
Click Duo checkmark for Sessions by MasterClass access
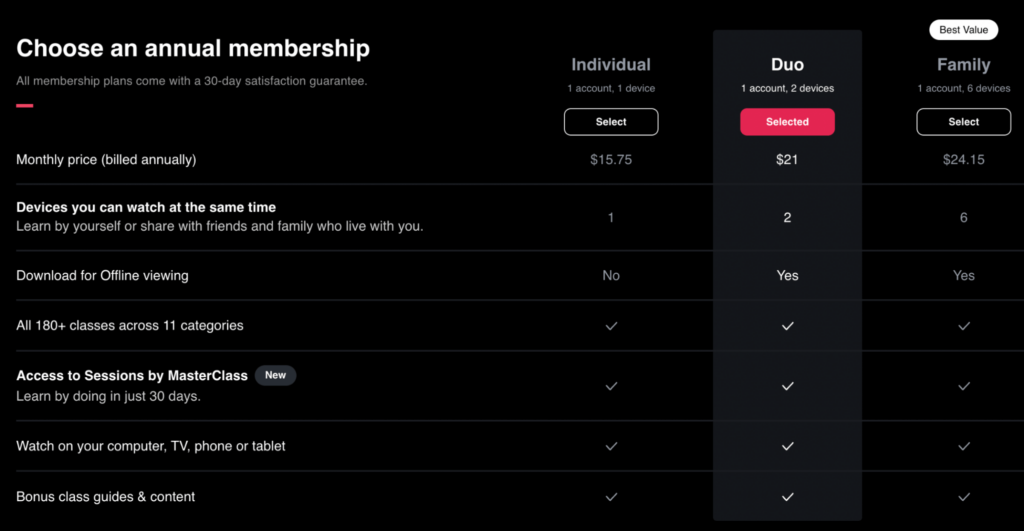788,386
